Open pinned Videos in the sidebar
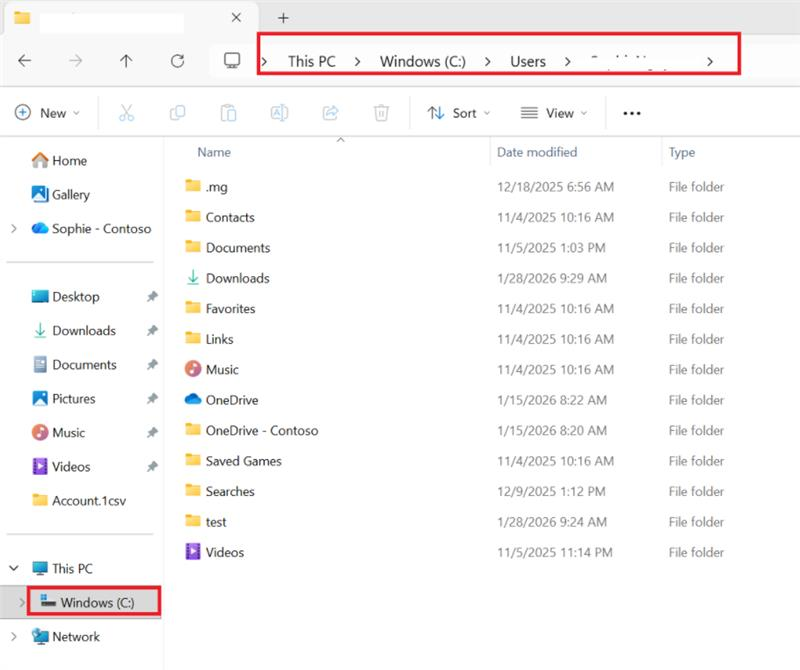The width and height of the screenshot is (800, 670). click(x=61, y=466)
